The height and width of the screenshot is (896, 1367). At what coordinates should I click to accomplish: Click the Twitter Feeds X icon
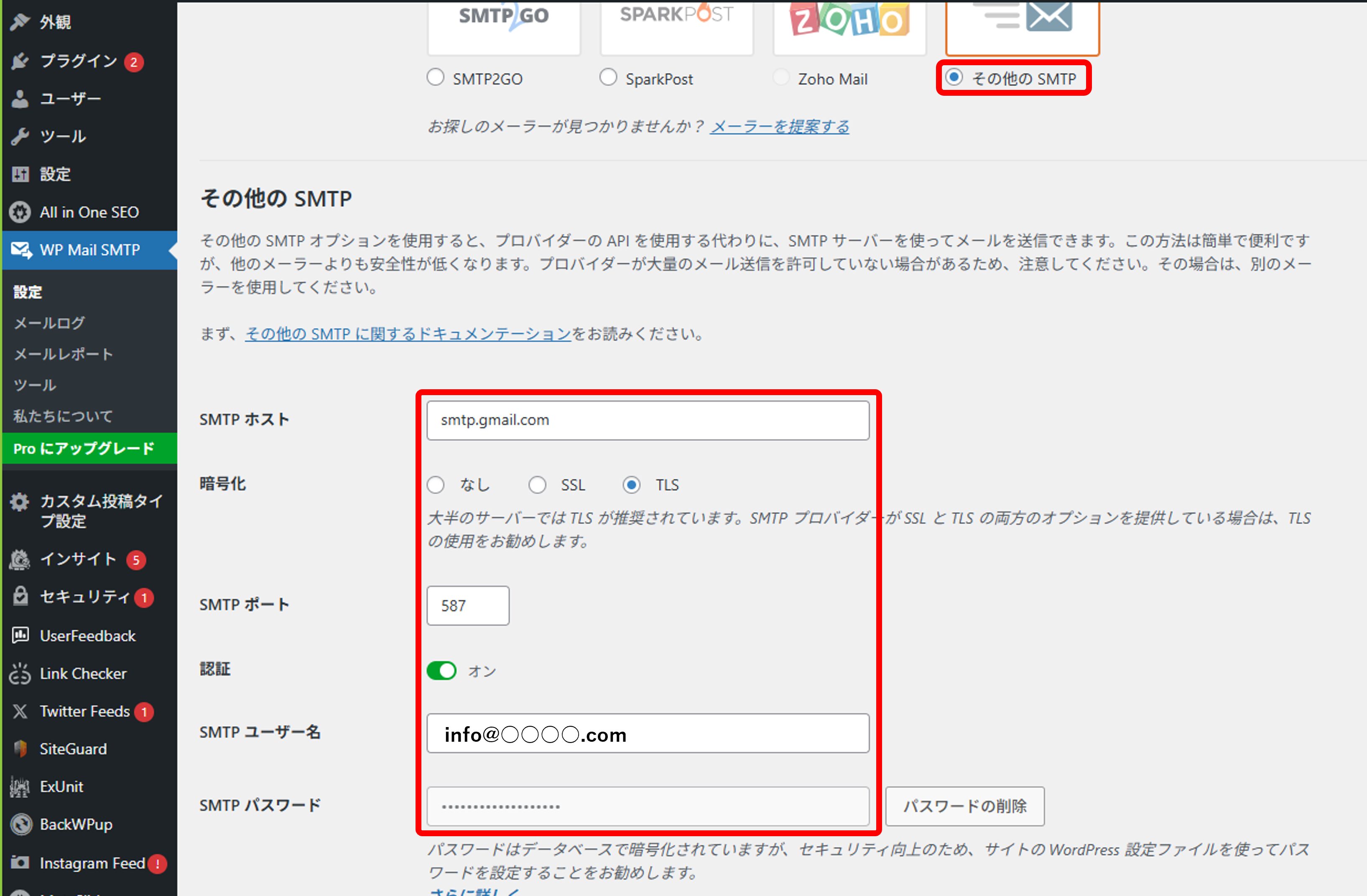pyautogui.click(x=20, y=711)
